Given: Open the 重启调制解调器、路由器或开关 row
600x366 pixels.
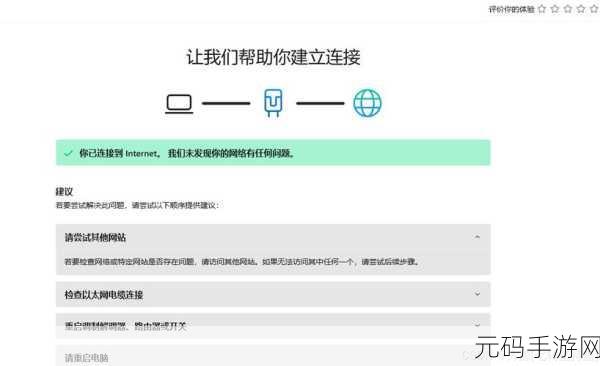Looking at the screenshot, I should pos(273,326).
